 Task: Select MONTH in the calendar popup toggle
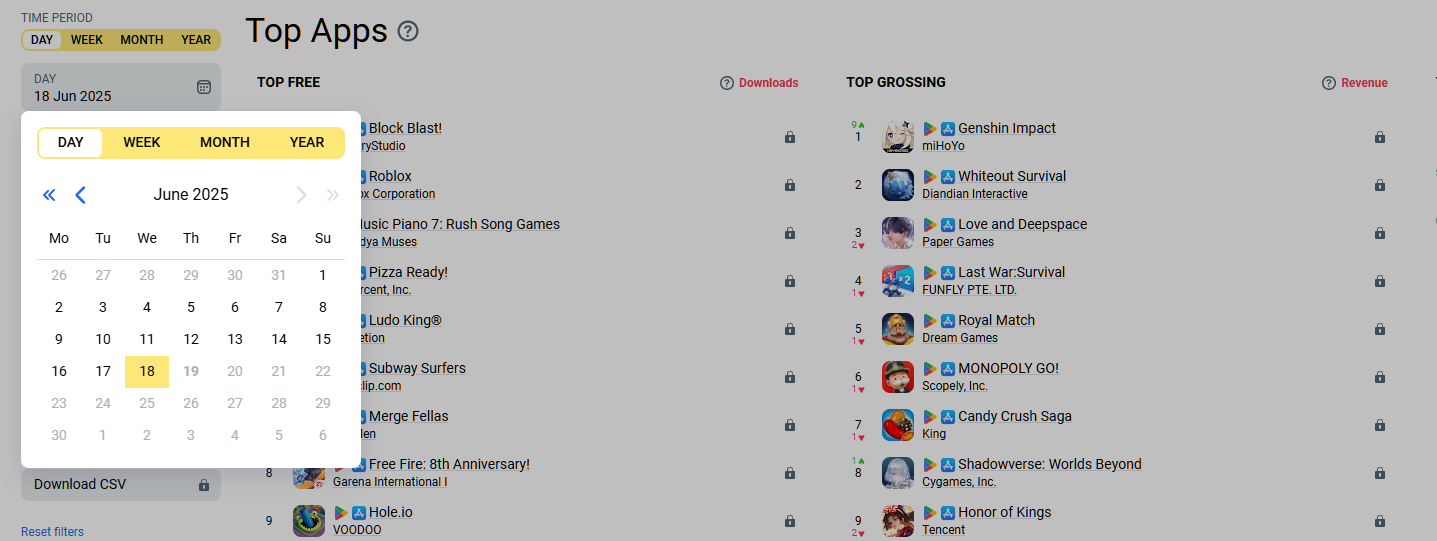click(x=225, y=142)
